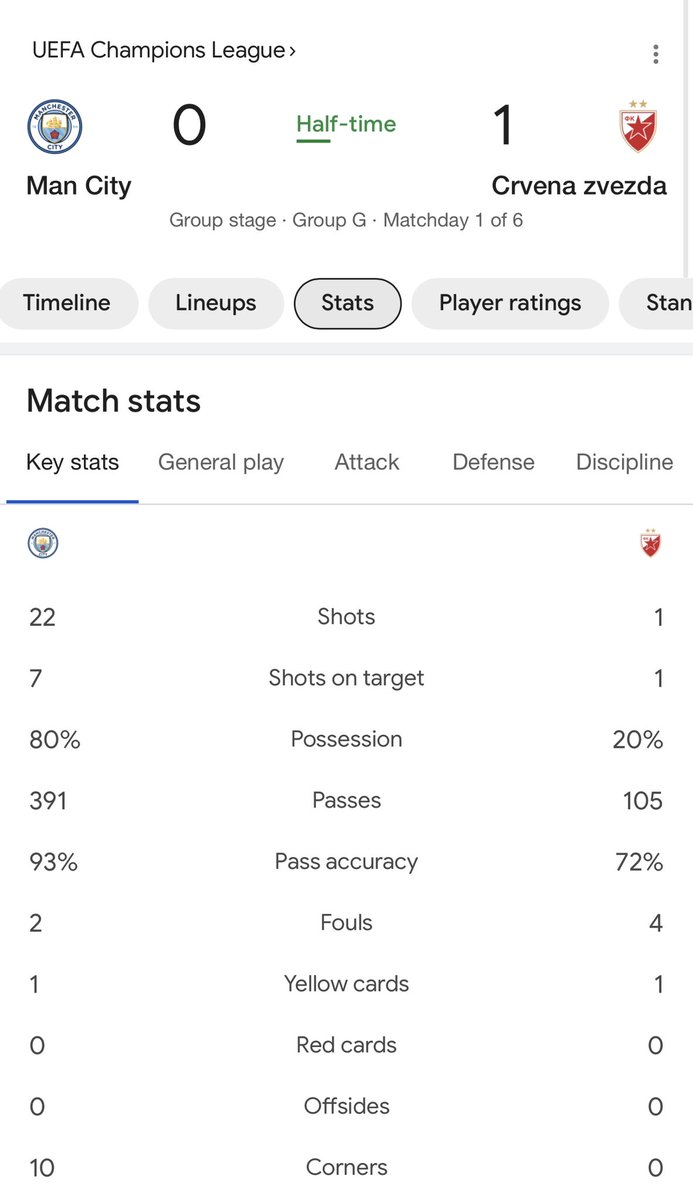The width and height of the screenshot is (693, 1200).
Task: Open UEFA Champions League link
Action: coord(158,50)
